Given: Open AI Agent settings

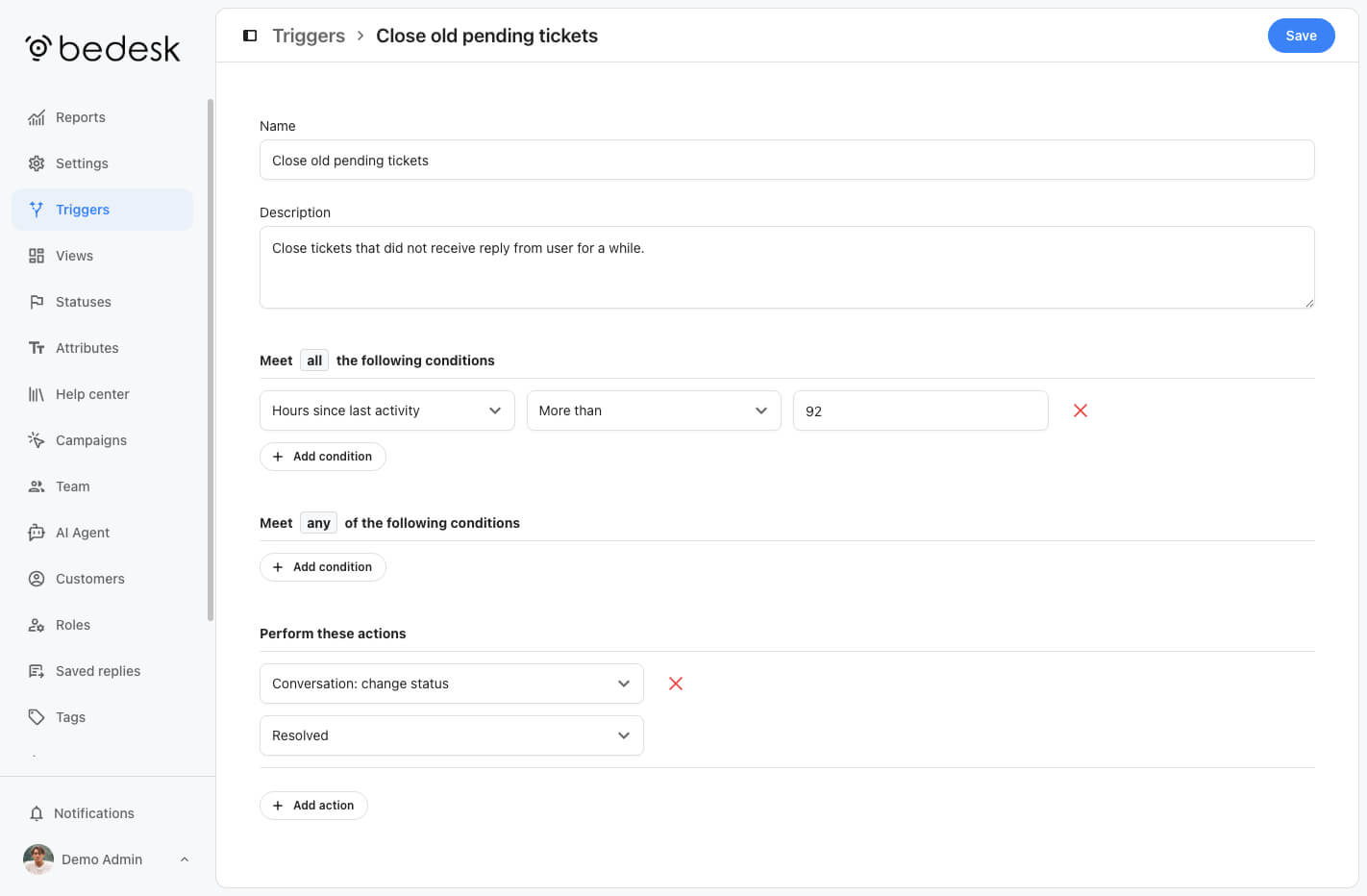Looking at the screenshot, I should click(102, 533).
